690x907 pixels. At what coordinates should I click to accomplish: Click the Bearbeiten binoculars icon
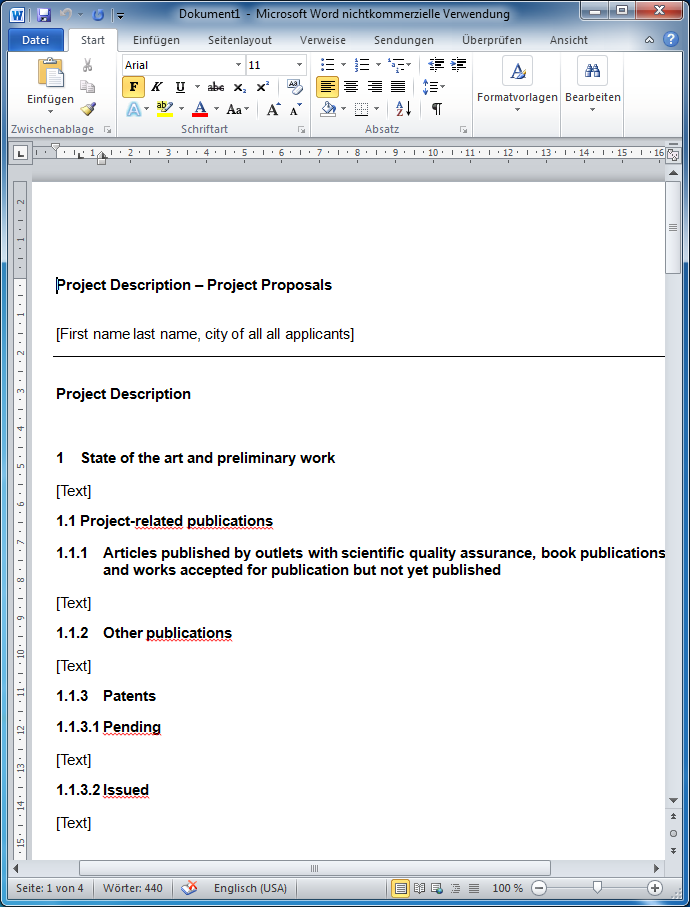click(x=592, y=71)
